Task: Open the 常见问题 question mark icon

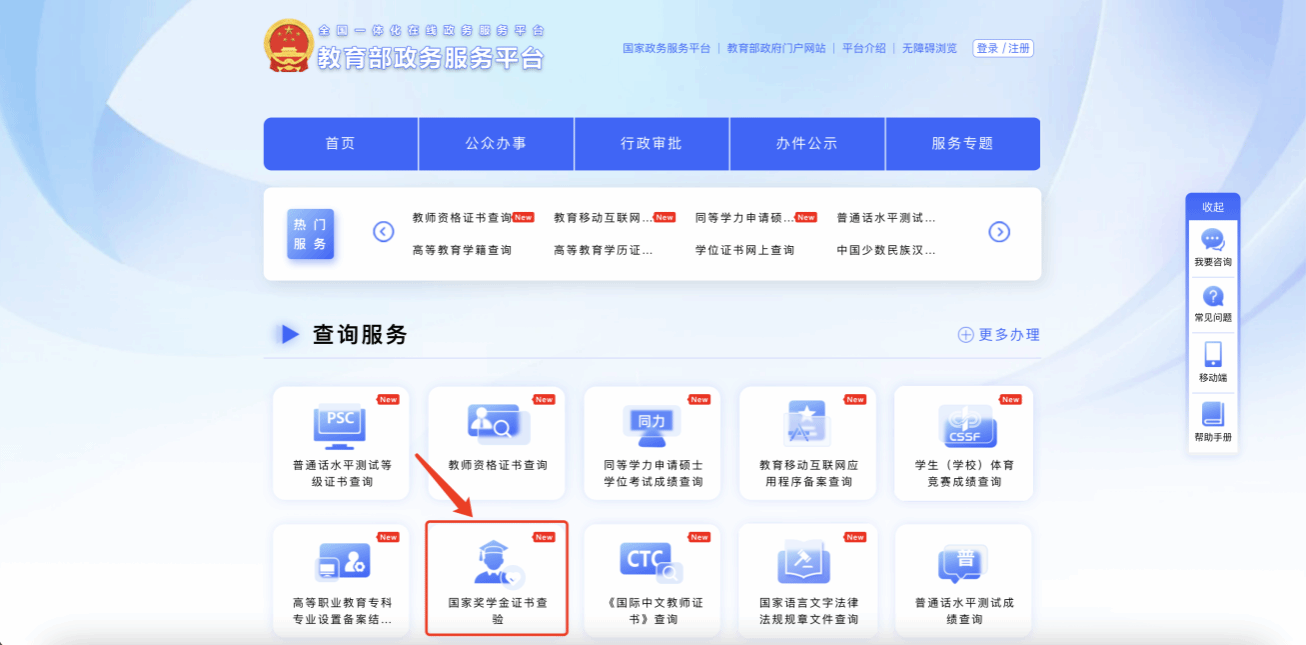Action: click(x=1212, y=296)
